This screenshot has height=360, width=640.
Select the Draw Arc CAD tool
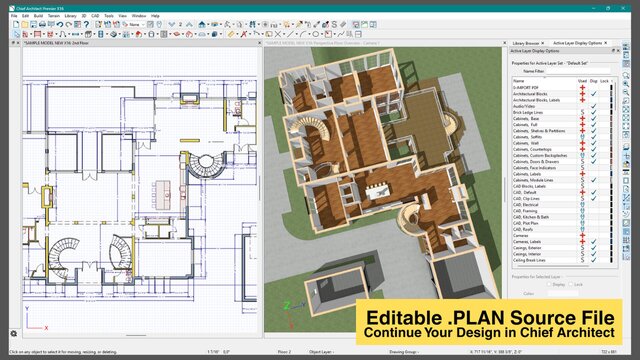pyautogui.click(x=303, y=34)
